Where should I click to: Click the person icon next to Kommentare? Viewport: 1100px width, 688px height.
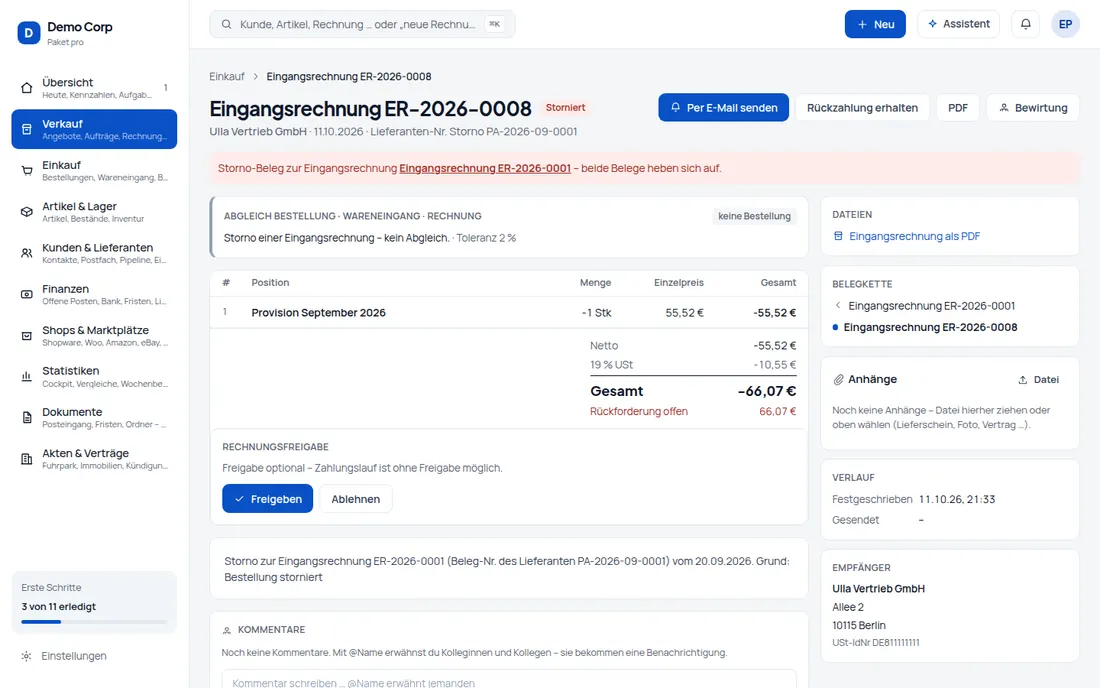coord(227,630)
